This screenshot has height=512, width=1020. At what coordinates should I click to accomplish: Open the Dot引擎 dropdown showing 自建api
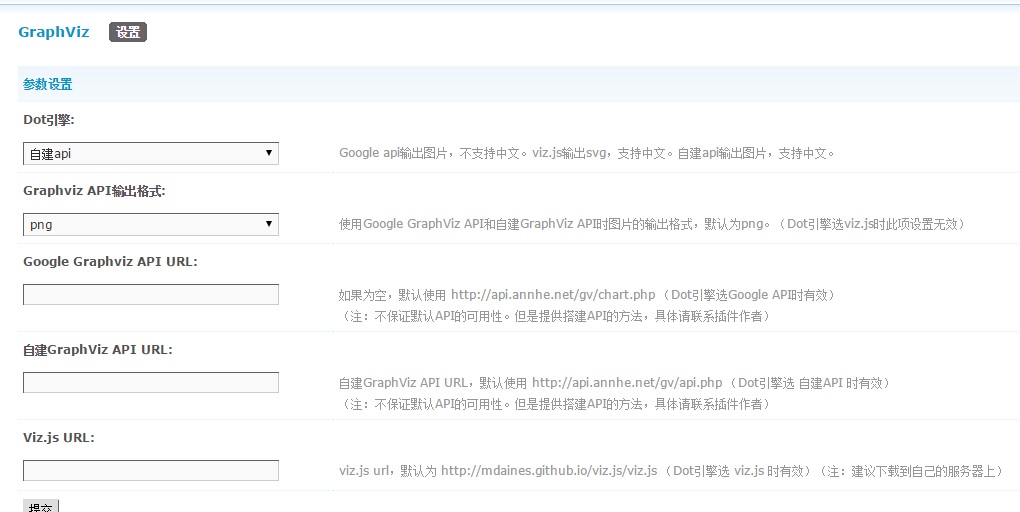point(150,153)
